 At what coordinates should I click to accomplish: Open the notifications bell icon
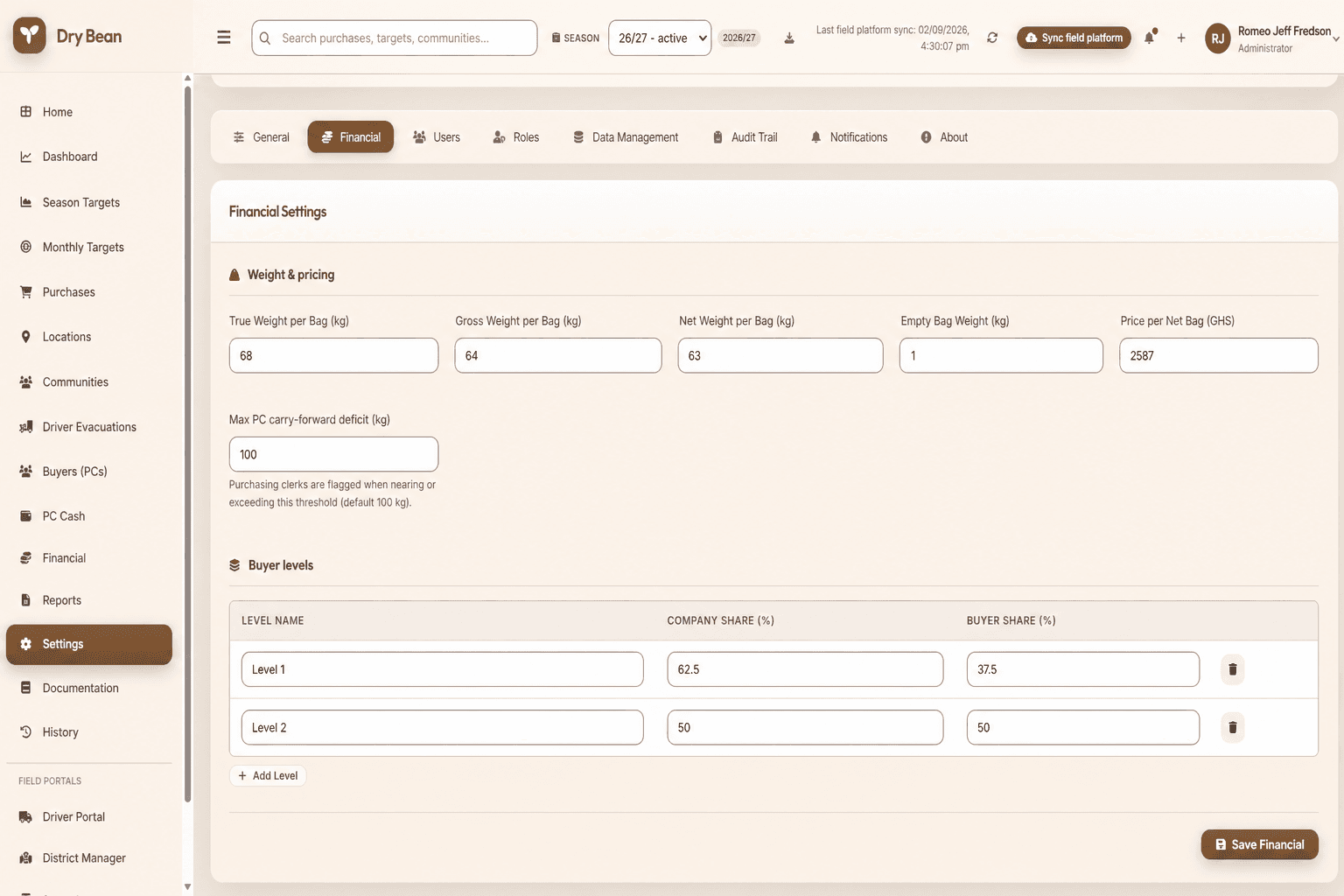[1150, 38]
